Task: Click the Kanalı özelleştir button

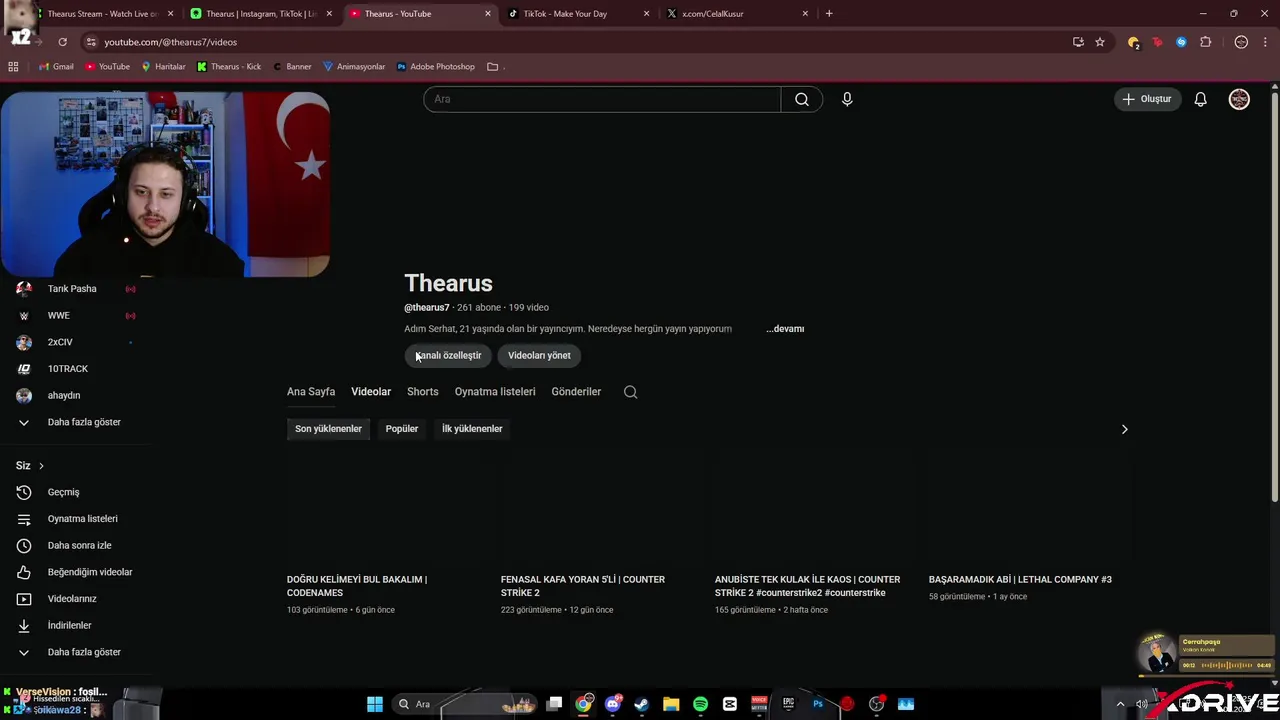Action: coord(448,356)
